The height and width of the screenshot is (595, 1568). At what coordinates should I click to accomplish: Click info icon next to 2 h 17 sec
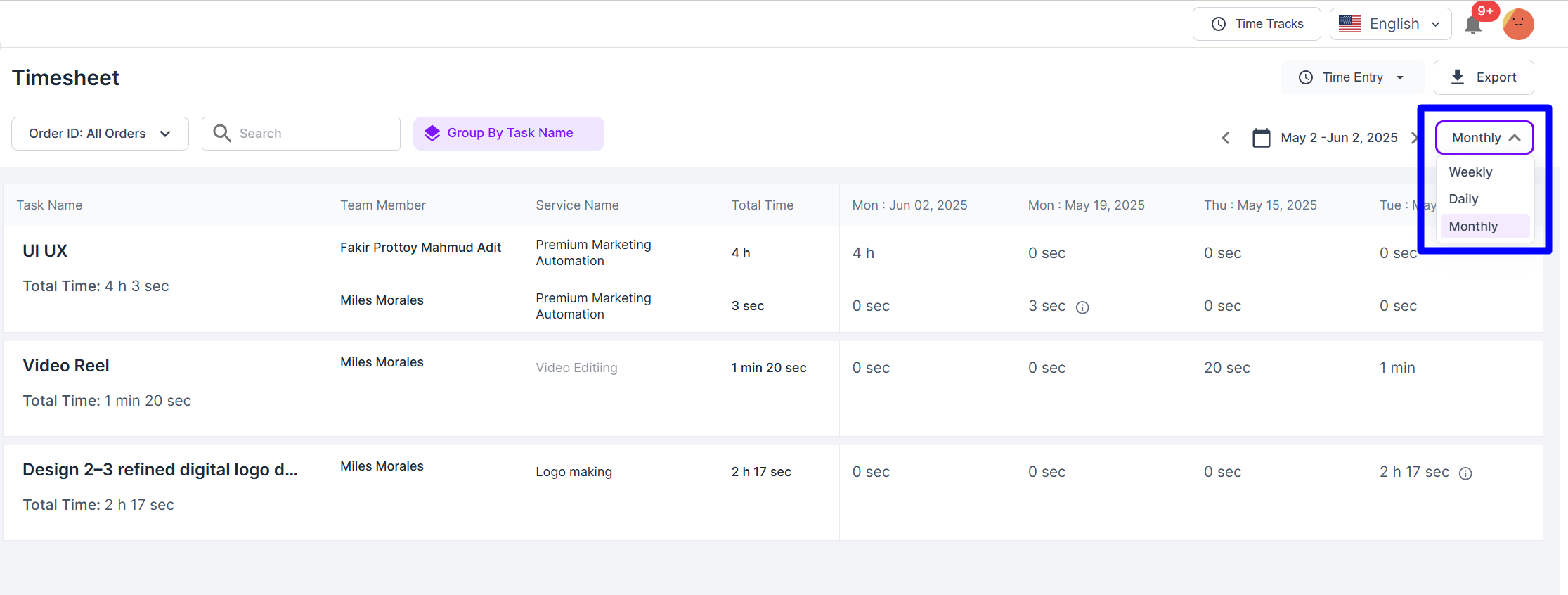click(1465, 473)
